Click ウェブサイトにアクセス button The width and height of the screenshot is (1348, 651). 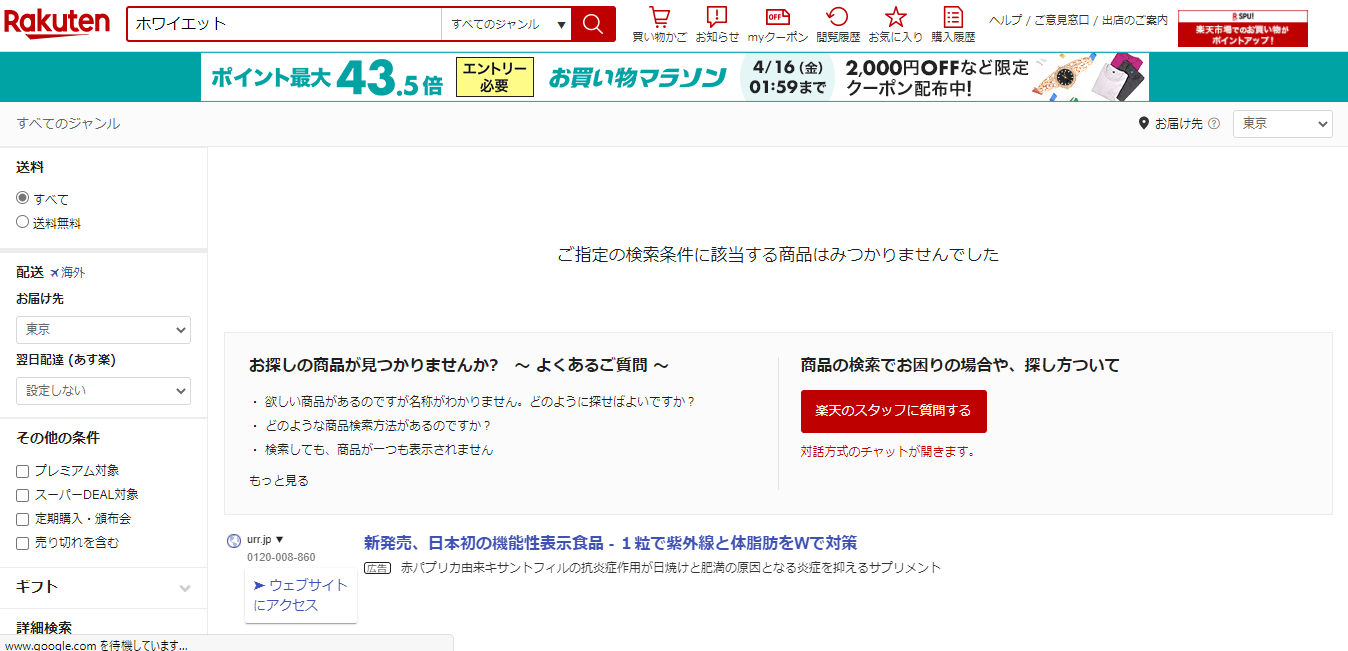coord(300,595)
